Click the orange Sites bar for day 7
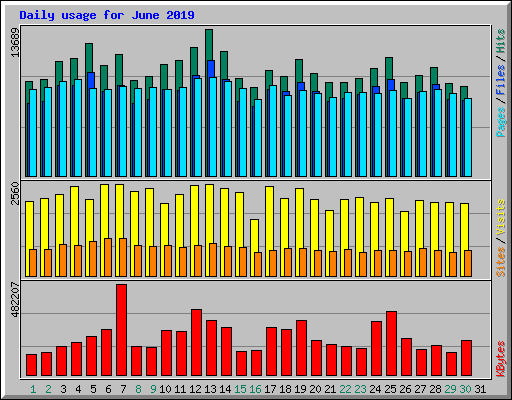The height and width of the screenshot is (400, 512). 123,257
